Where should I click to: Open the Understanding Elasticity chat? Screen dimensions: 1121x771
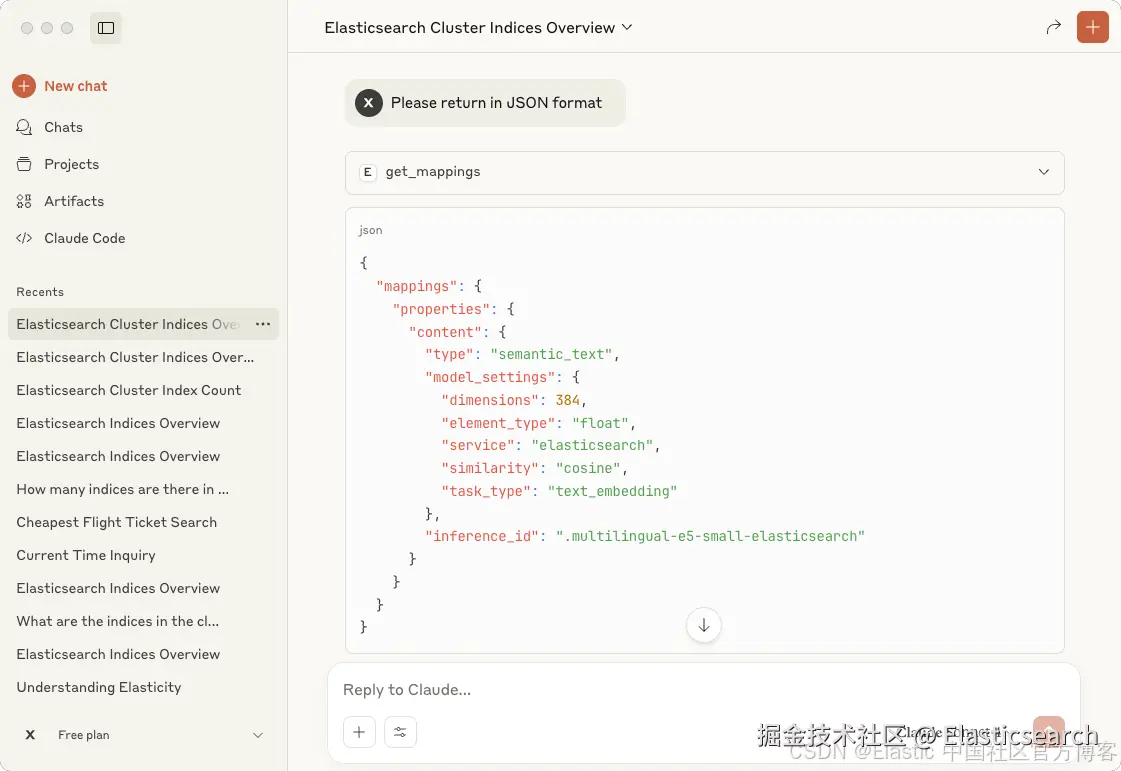click(x=99, y=687)
